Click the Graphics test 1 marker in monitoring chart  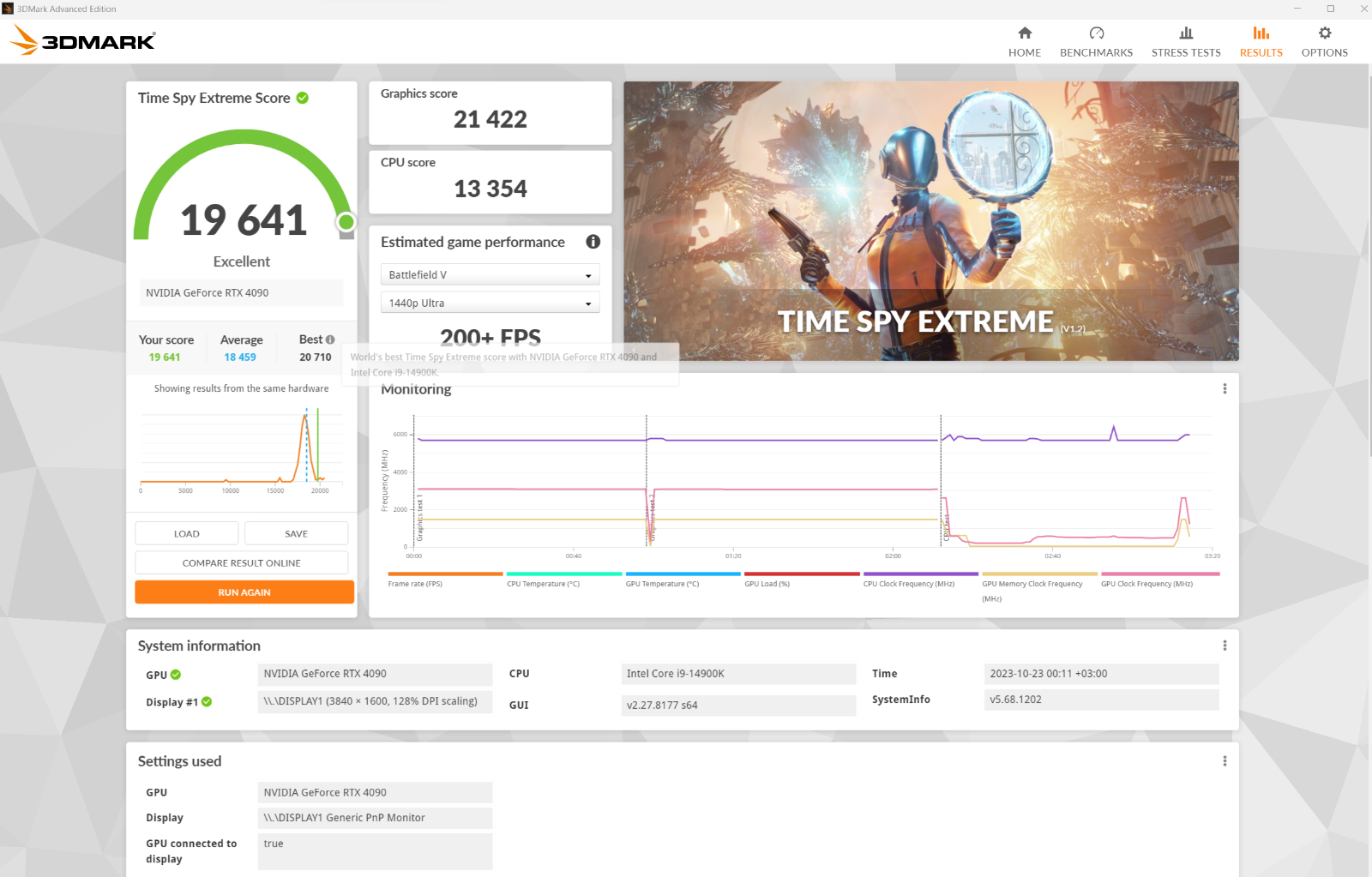(419, 518)
